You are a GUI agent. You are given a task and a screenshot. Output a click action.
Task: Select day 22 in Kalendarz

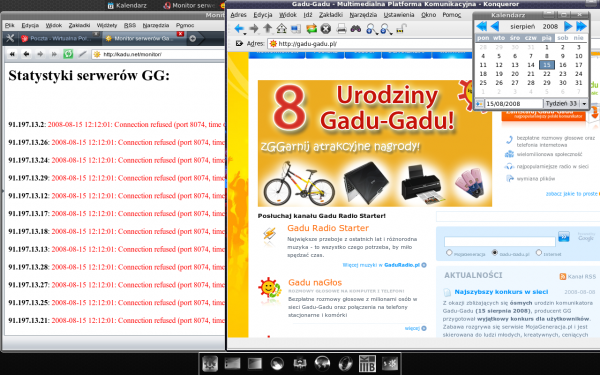click(x=546, y=73)
